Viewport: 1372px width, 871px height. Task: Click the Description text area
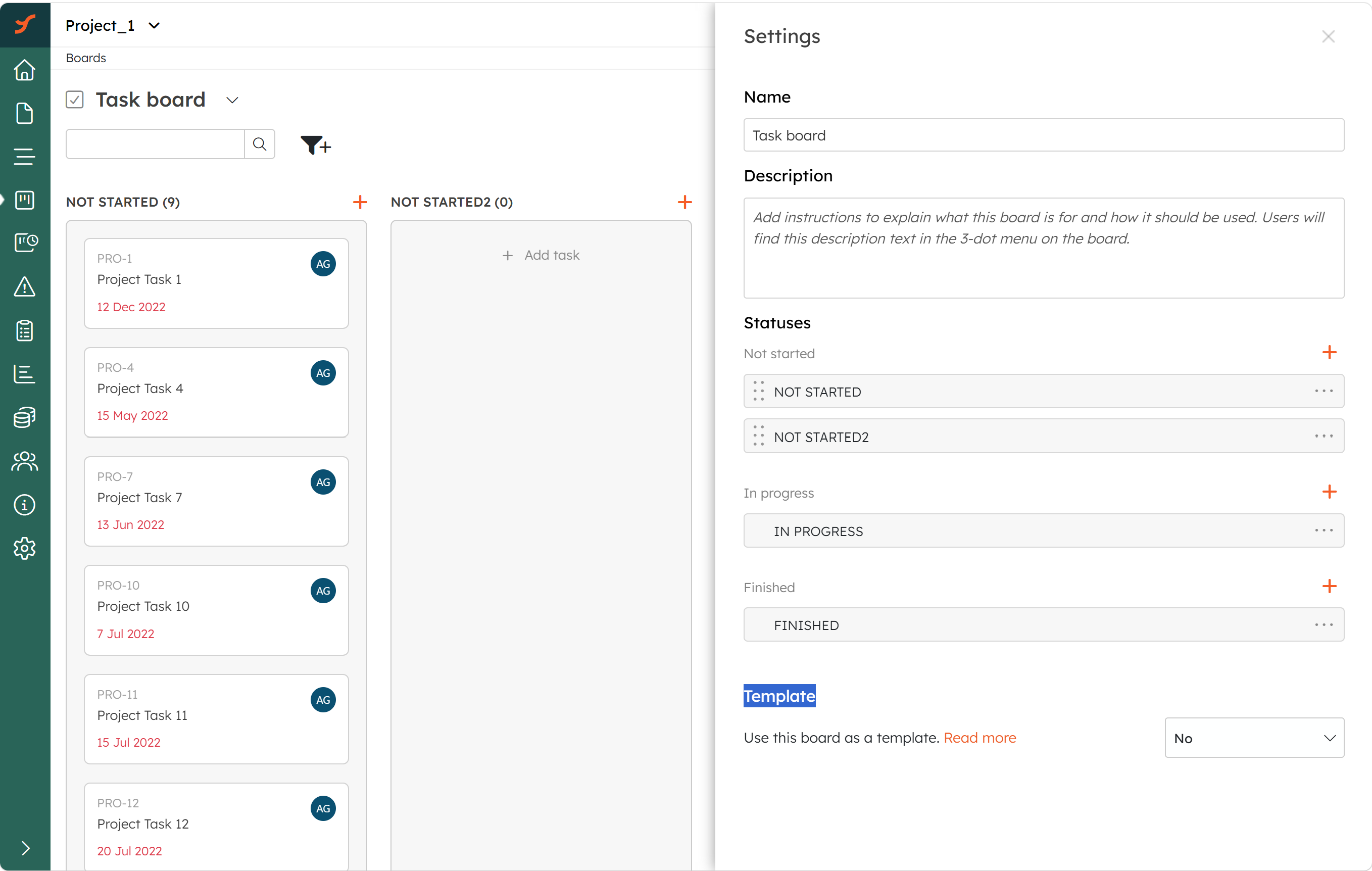pos(1044,248)
